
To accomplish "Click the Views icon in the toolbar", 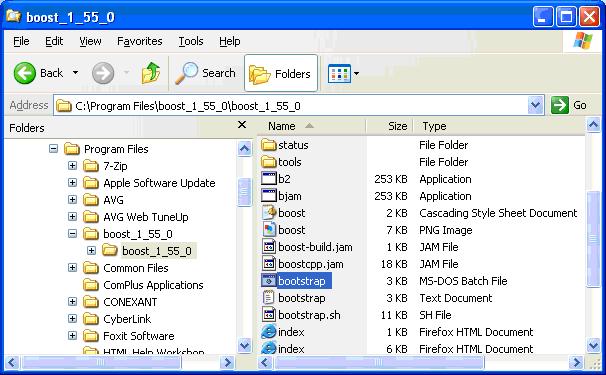I will (339, 73).
